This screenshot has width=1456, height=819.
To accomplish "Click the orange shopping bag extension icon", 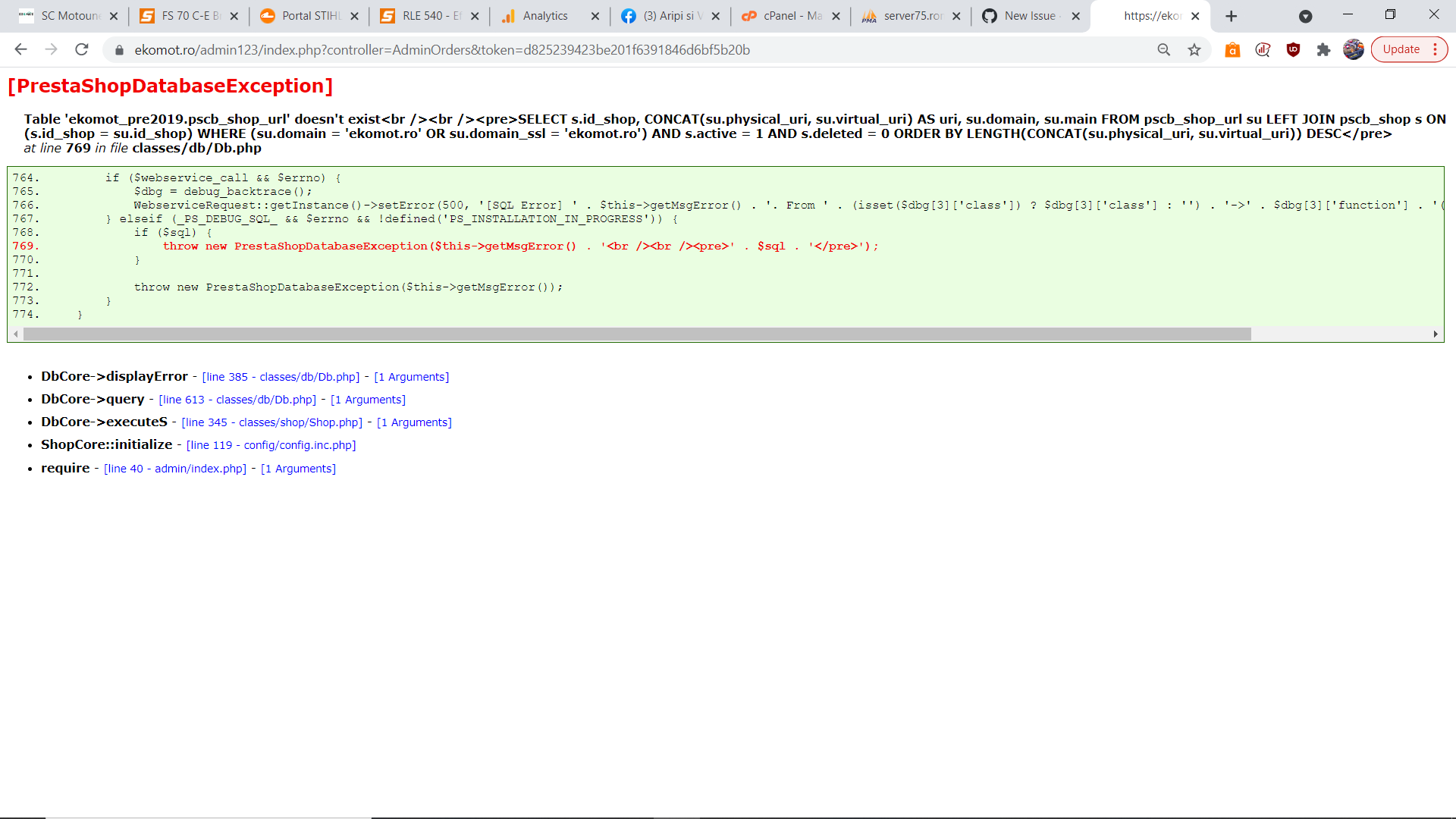I will coord(1232,49).
